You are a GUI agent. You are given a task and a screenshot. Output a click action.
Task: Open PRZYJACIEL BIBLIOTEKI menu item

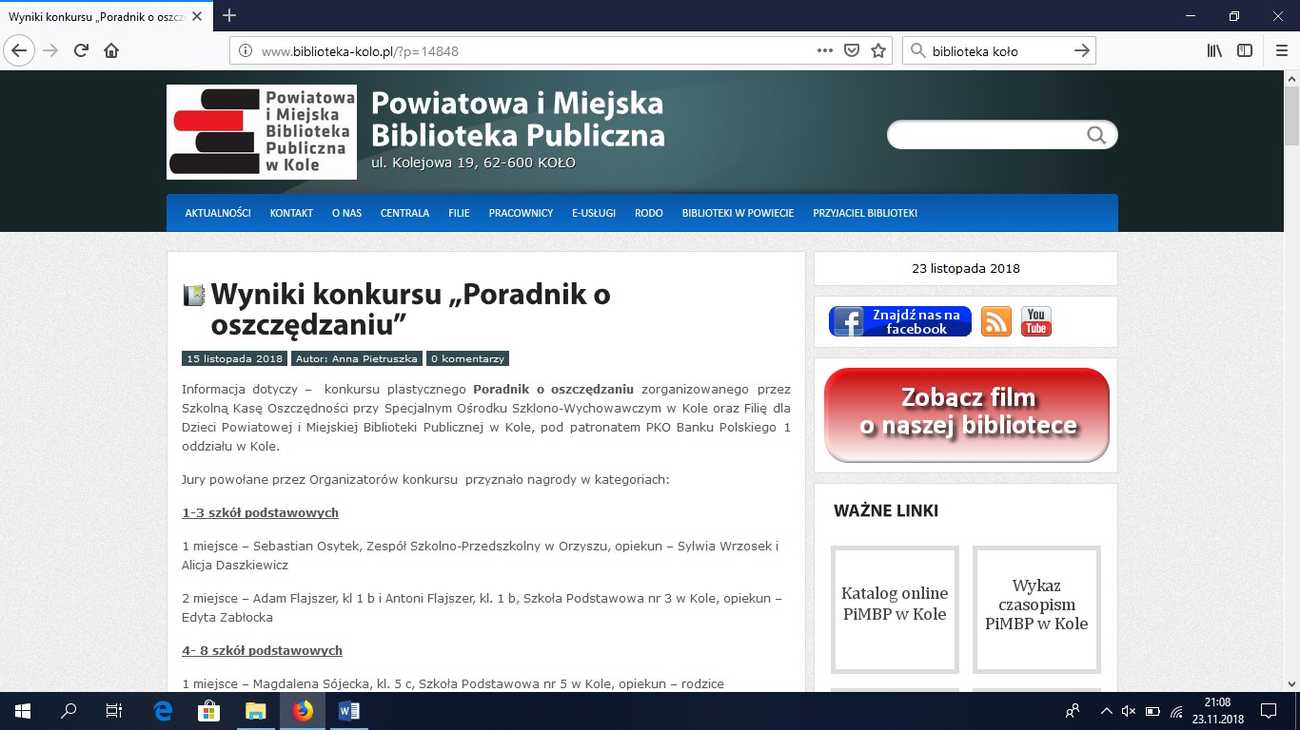coord(865,213)
